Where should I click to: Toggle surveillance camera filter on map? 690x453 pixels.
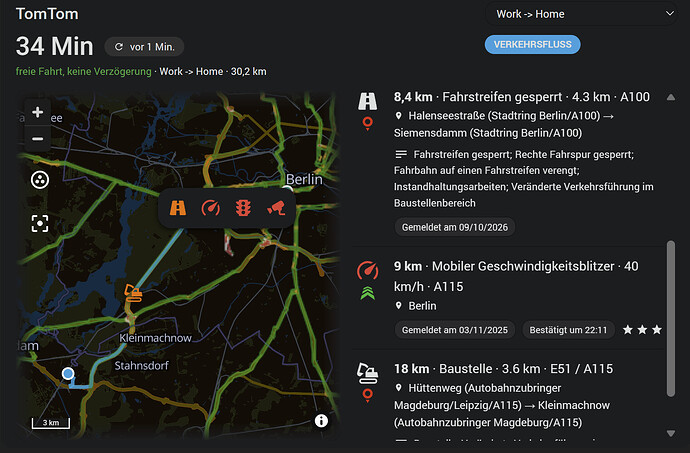(276, 208)
